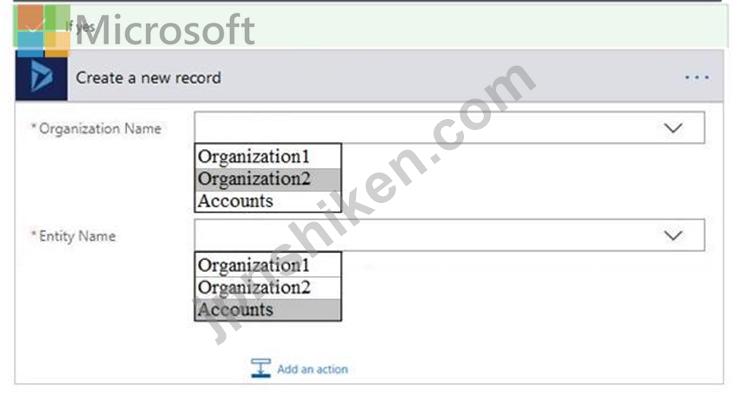The height and width of the screenshot is (393, 735).
Task: Select Organization1 in Entity Name list
Action: click(x=268, y=265)
